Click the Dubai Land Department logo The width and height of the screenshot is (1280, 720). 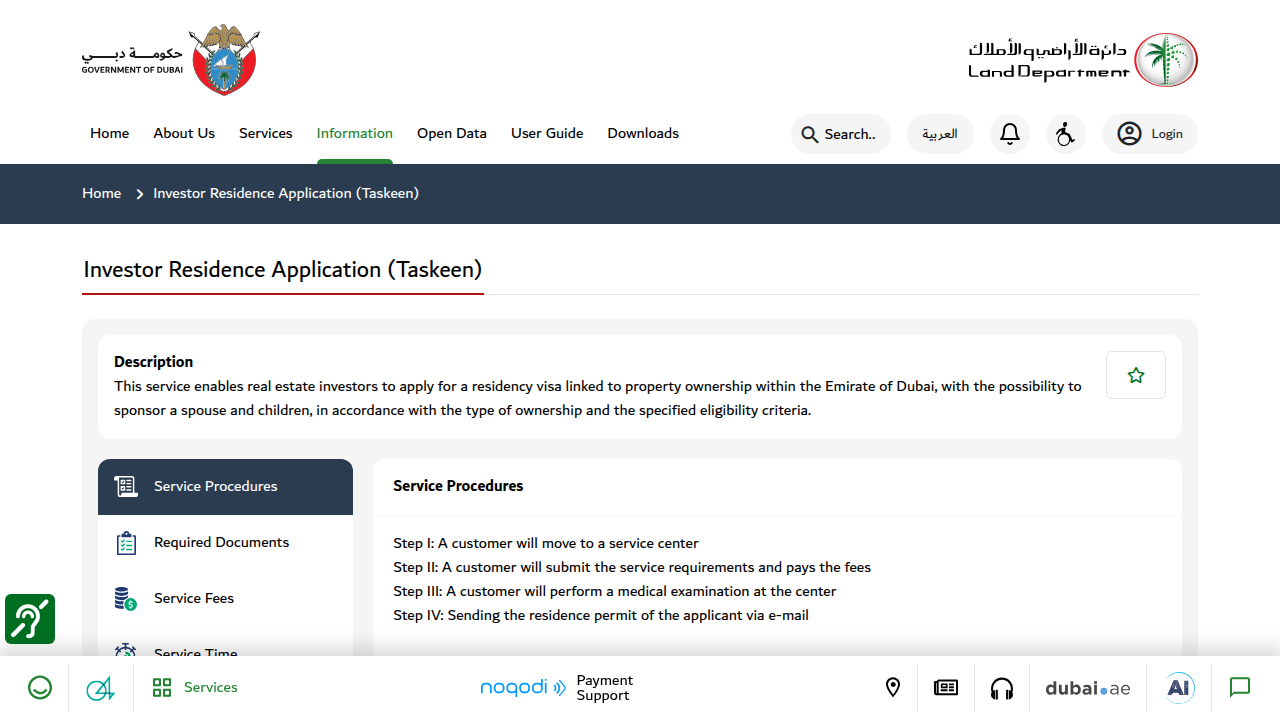[x=1083, y=60]
